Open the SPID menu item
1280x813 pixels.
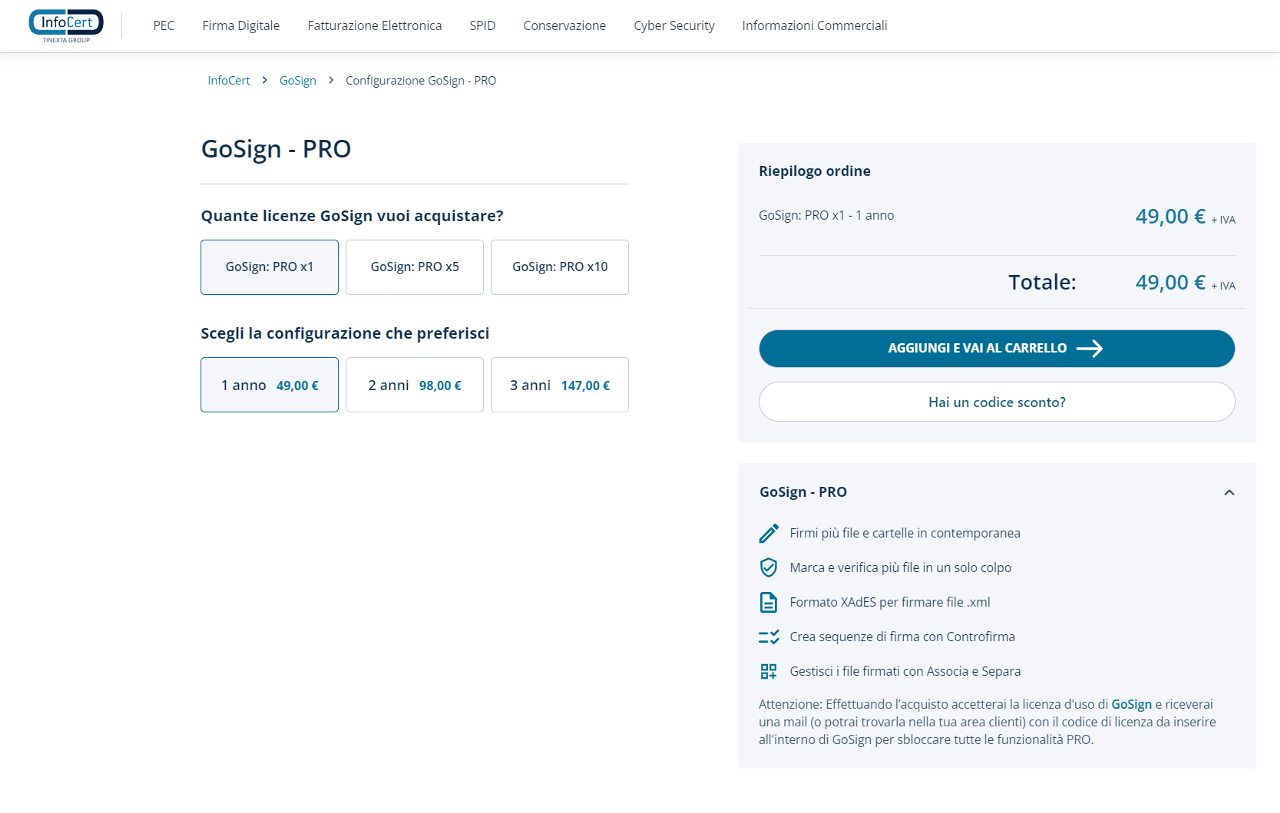pyautogui.click(x=483, y=26)
